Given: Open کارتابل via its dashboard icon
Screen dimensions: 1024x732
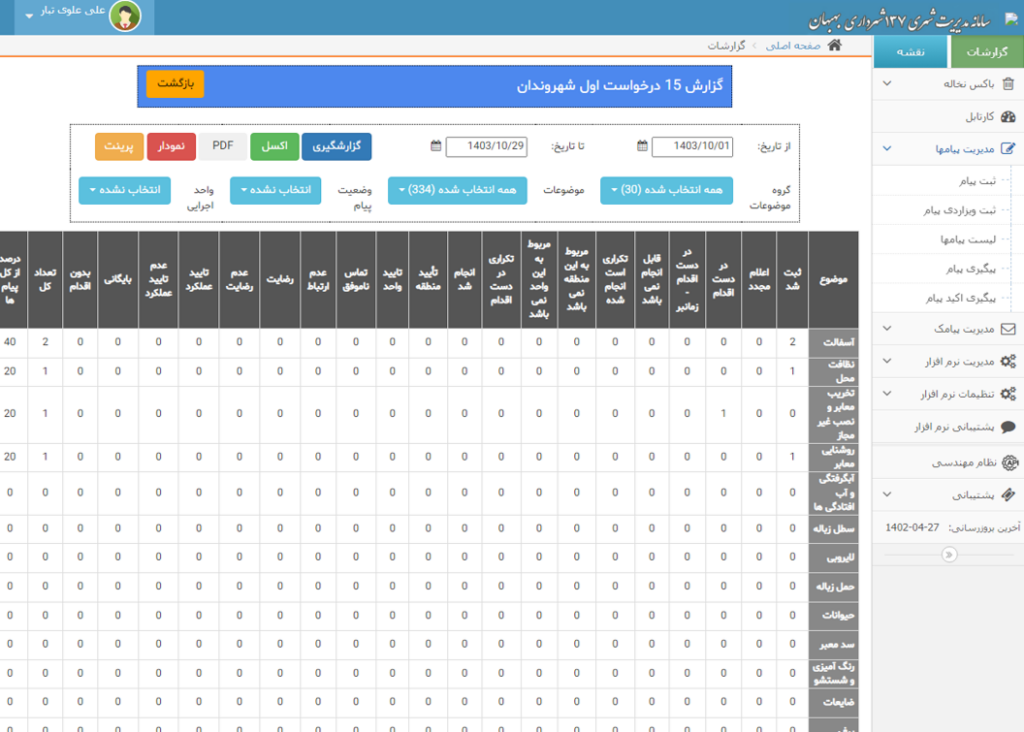Looking at the screenshot, I should (x=1008, y=117).
